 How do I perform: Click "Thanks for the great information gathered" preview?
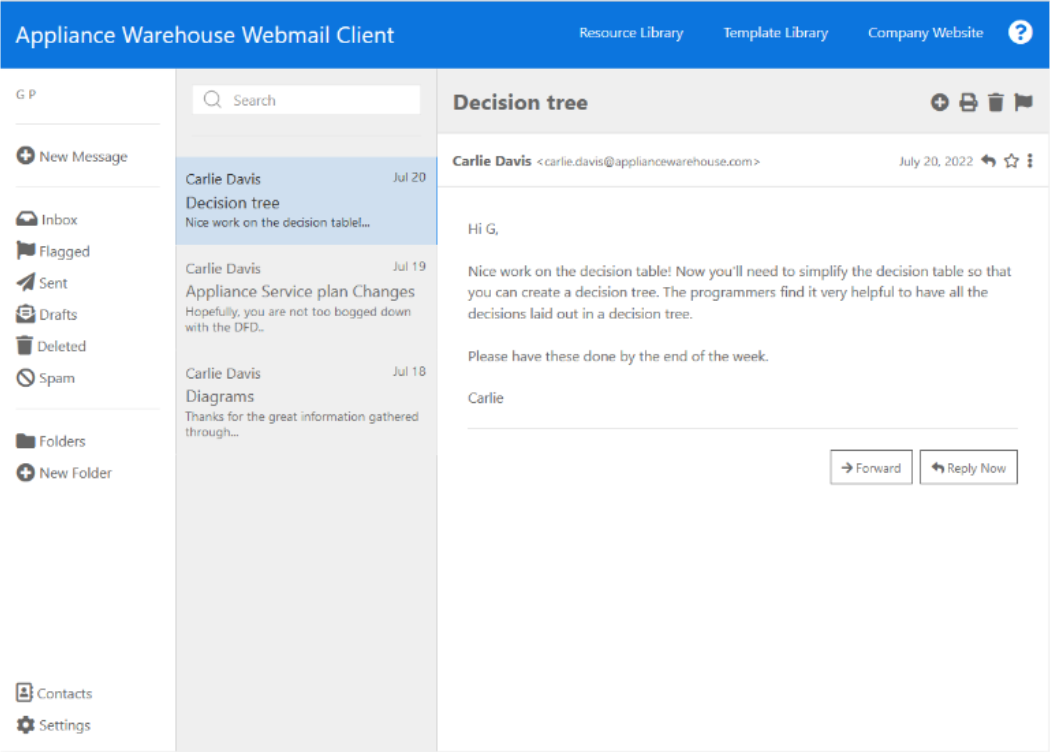(302, 417)
